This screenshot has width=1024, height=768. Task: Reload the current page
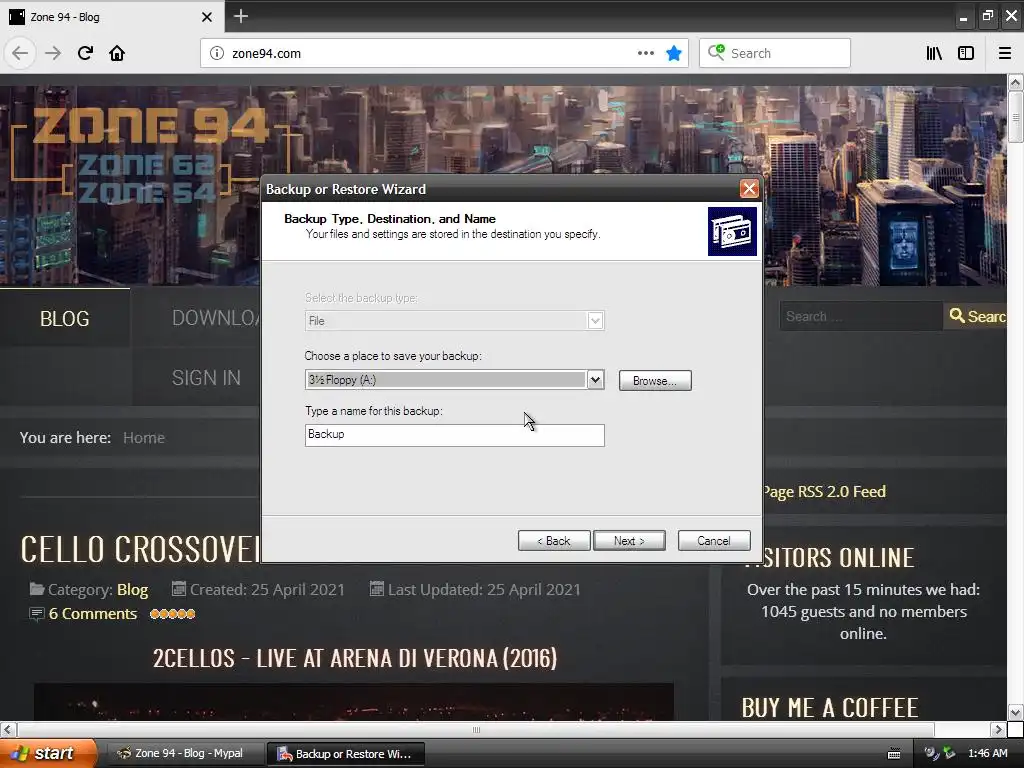[85, 53]
